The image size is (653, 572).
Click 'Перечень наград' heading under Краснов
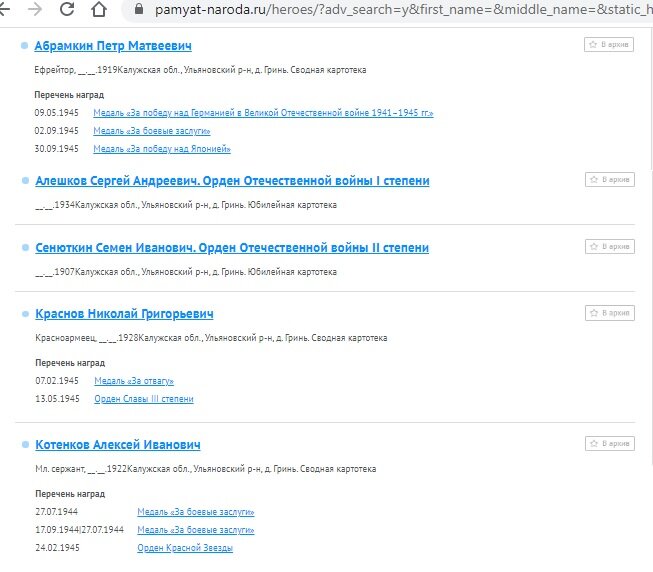pos(70,363)
